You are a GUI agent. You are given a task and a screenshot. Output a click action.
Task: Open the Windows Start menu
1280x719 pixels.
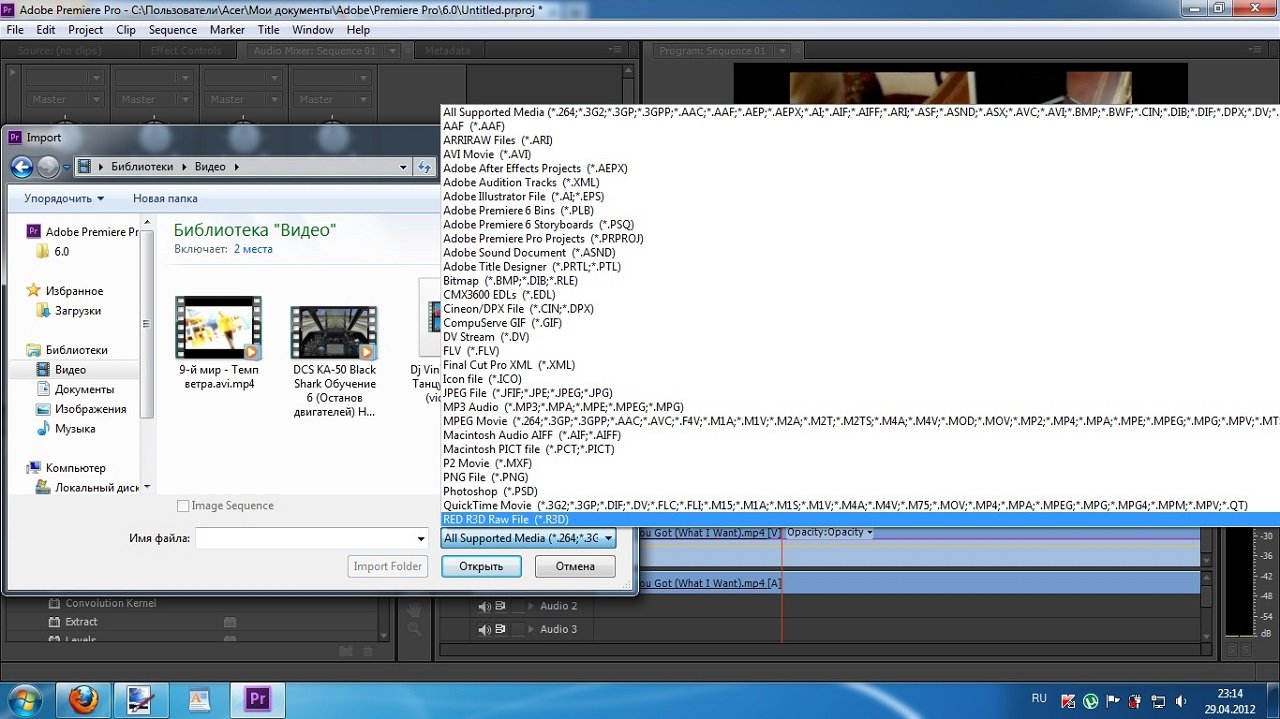(x=23, y=699)
